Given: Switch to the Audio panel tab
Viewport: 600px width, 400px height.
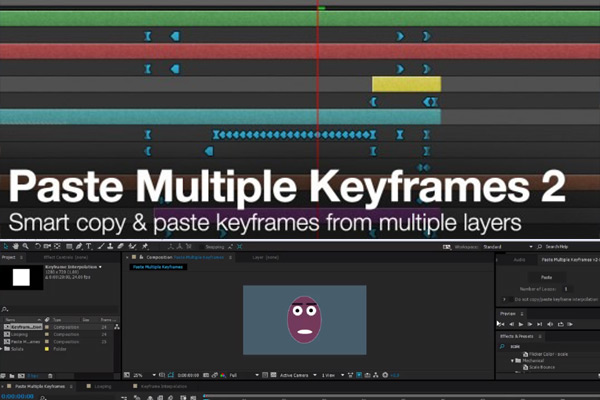Looking at the screenshot, I should click(519, 260).
